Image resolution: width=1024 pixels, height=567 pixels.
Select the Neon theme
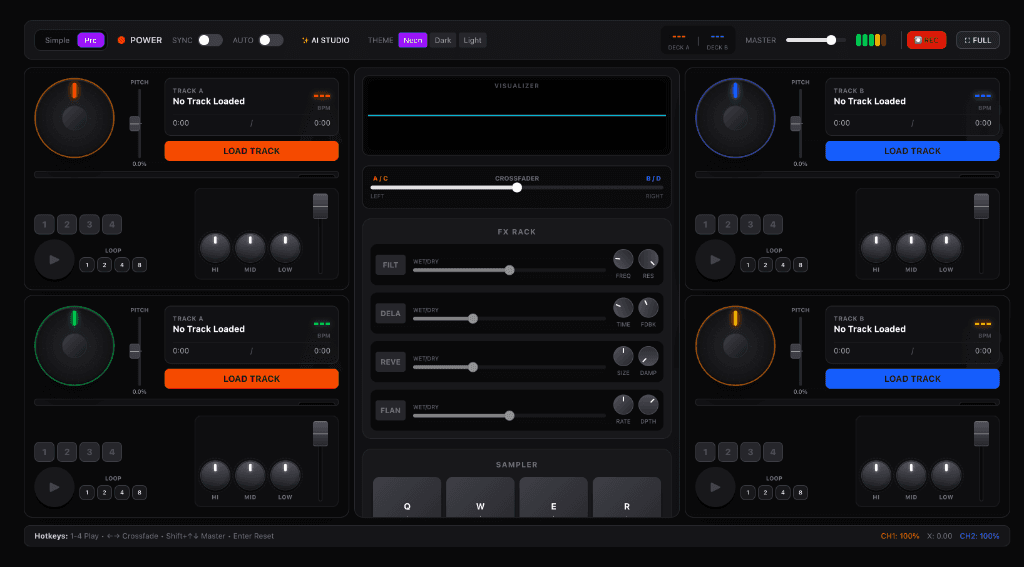[413, 40]
